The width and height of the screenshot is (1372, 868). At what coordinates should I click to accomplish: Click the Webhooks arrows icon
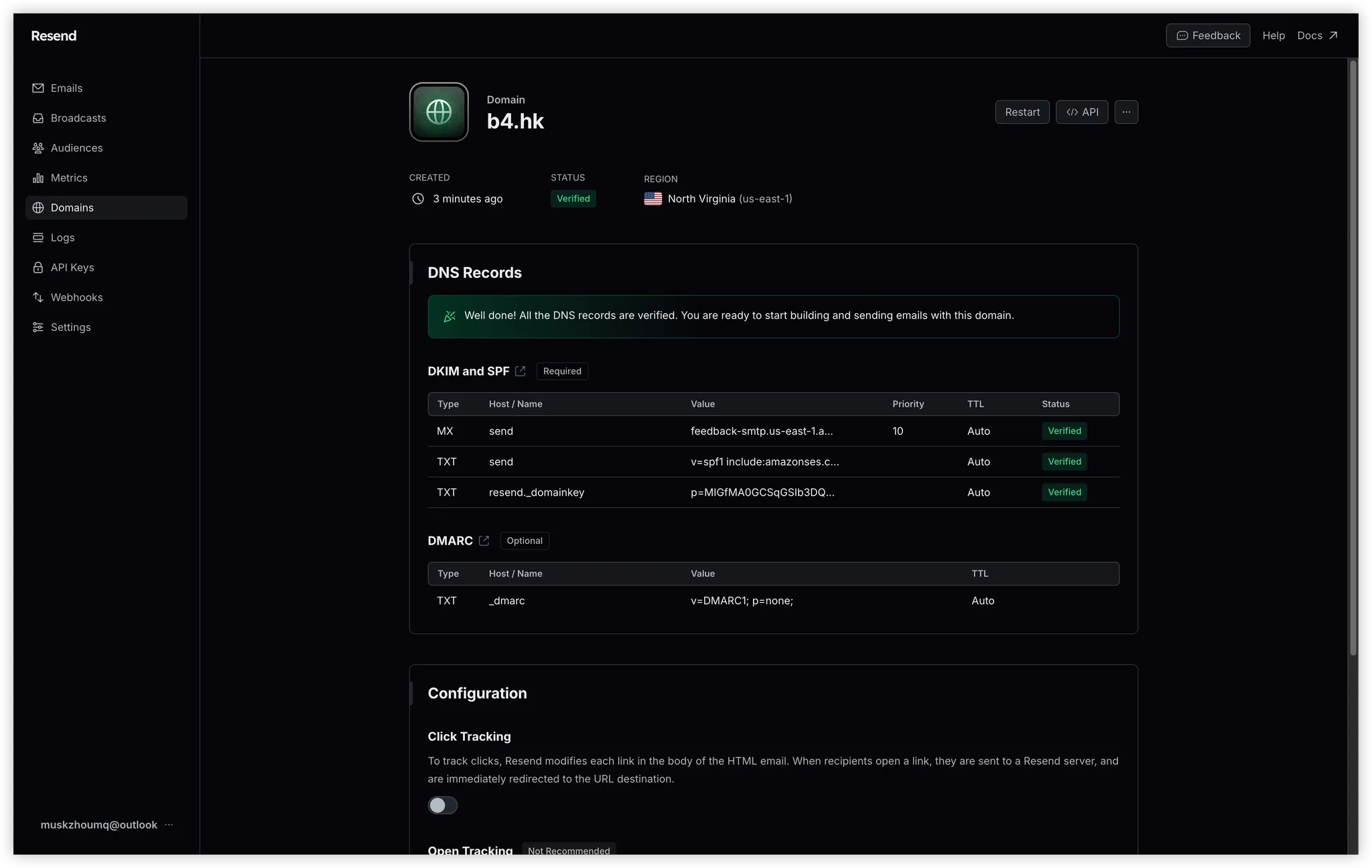pyautogui.click(x=38, y=297)
